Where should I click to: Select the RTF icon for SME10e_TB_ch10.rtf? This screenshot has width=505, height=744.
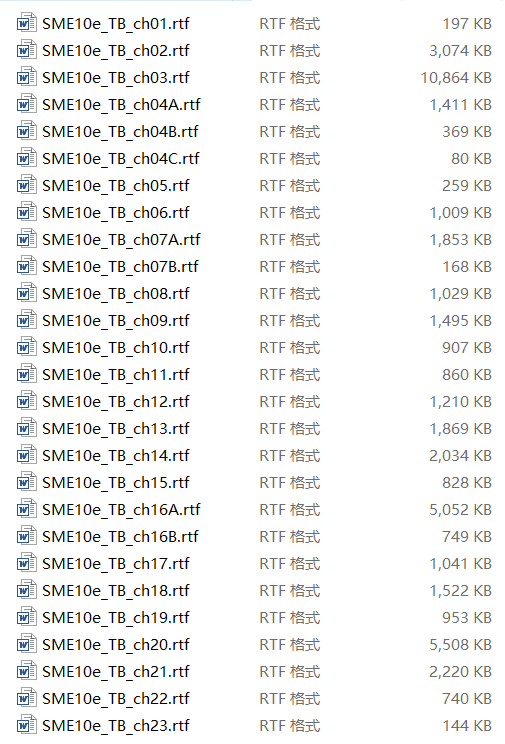coord(26,347)
